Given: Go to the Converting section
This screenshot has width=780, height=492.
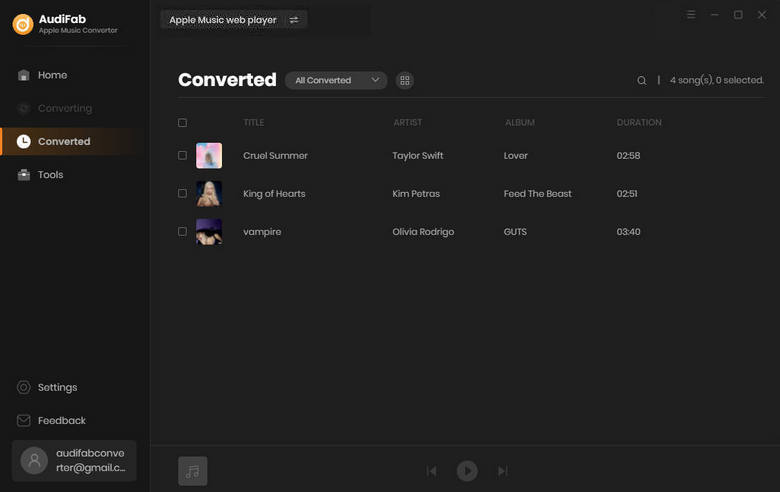Looking at the screenshot, I should [65, 108].
